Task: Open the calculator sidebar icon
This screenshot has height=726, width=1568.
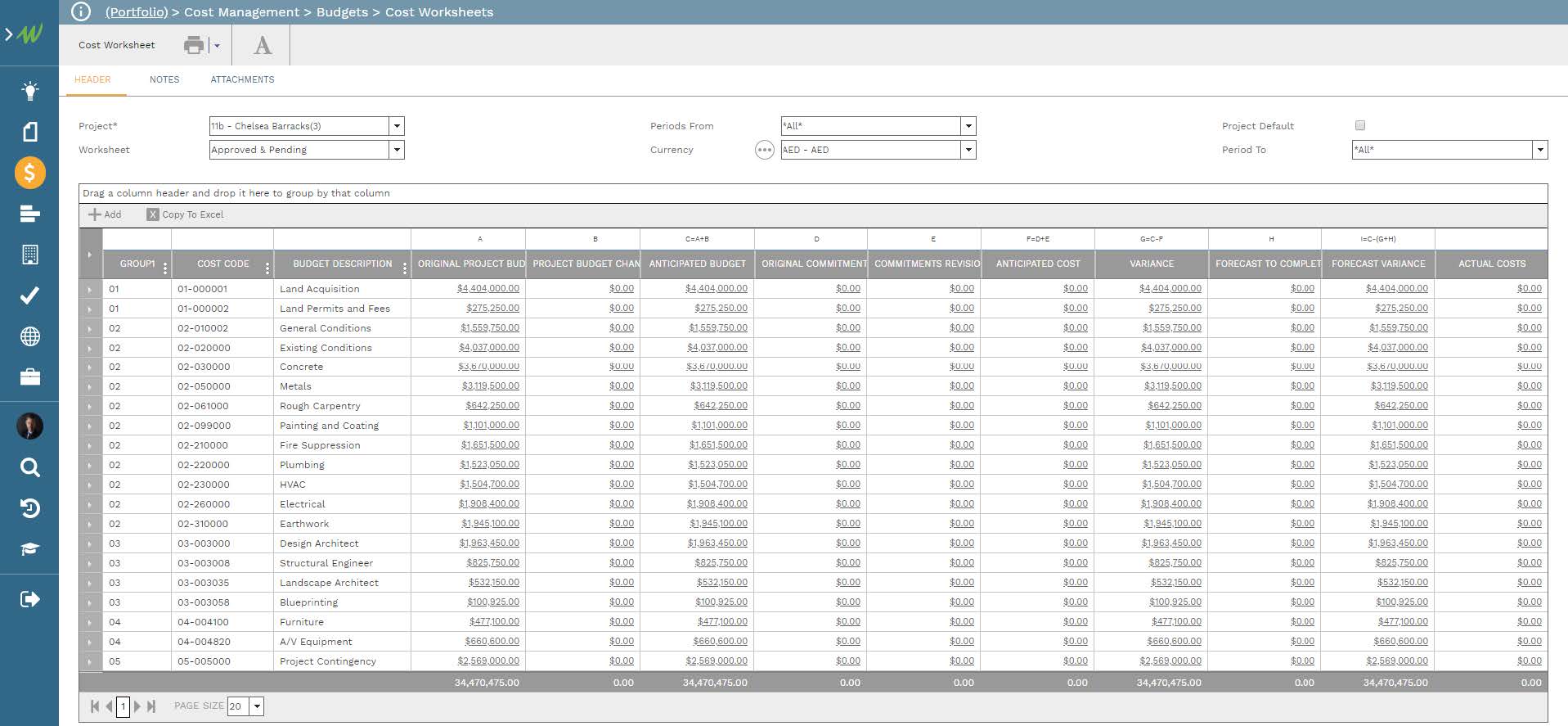Action: tap(29, 255)
